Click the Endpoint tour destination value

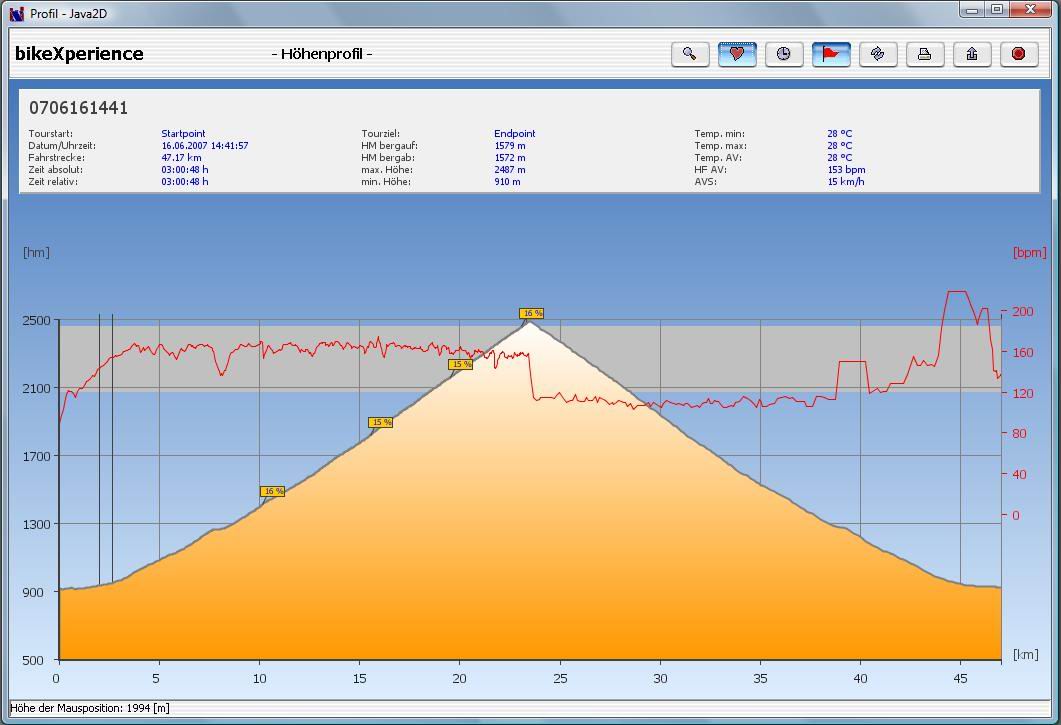(514, 134)
